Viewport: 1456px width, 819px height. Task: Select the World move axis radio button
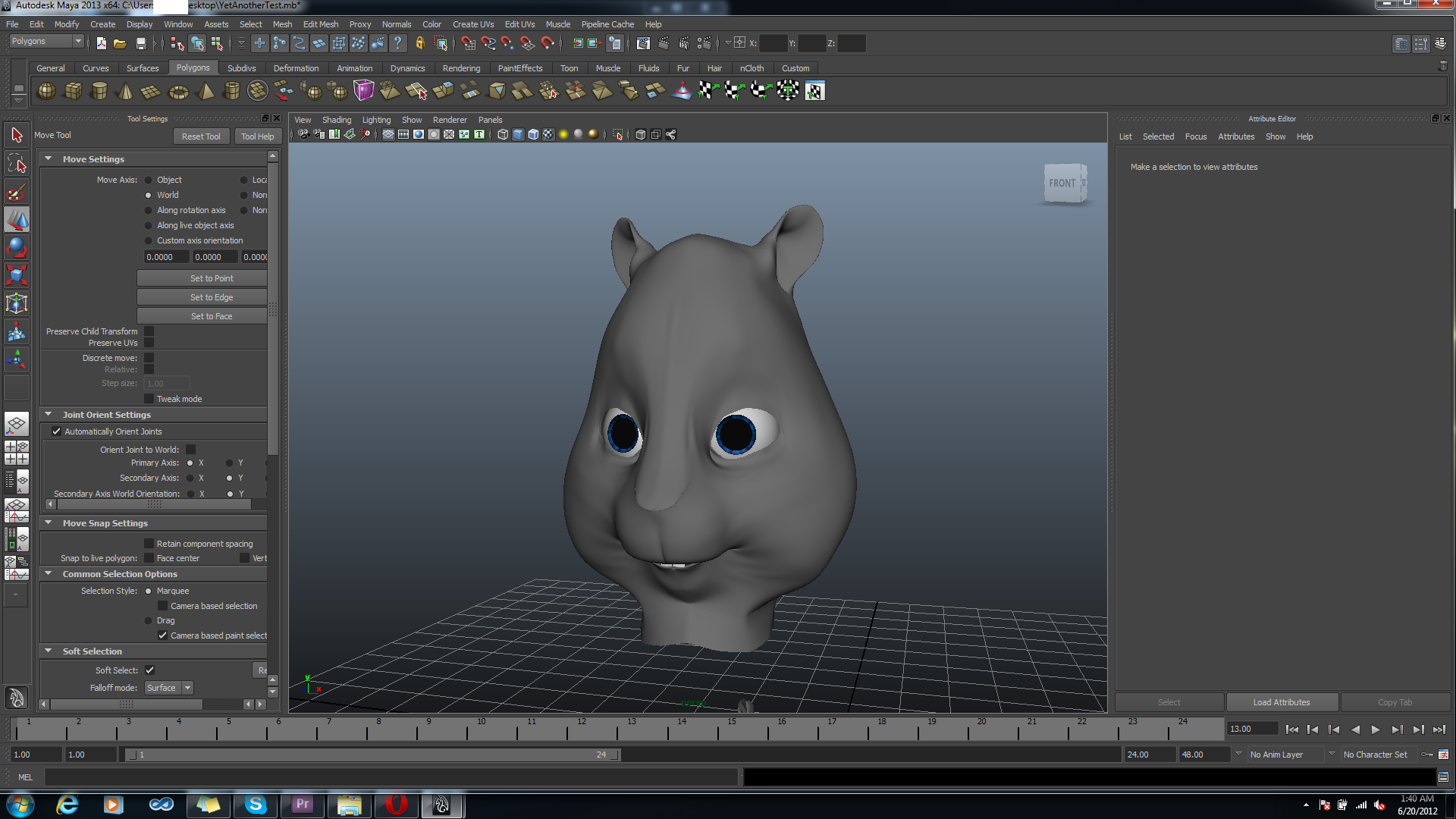coord(149,195)
